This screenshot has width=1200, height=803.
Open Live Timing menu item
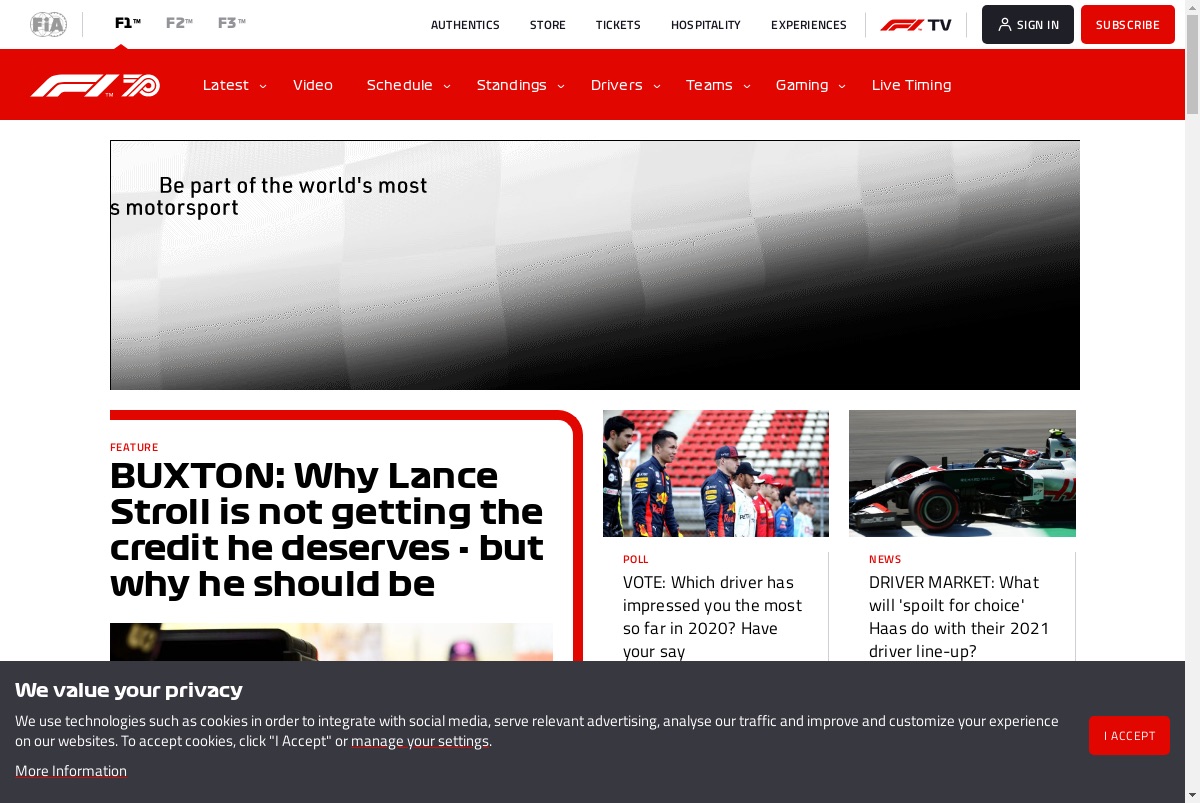point(912,85)
